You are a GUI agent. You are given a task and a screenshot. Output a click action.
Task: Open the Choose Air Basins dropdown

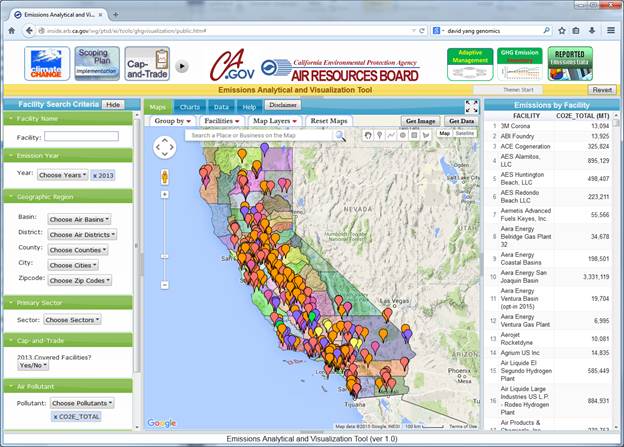pos(79,219)
